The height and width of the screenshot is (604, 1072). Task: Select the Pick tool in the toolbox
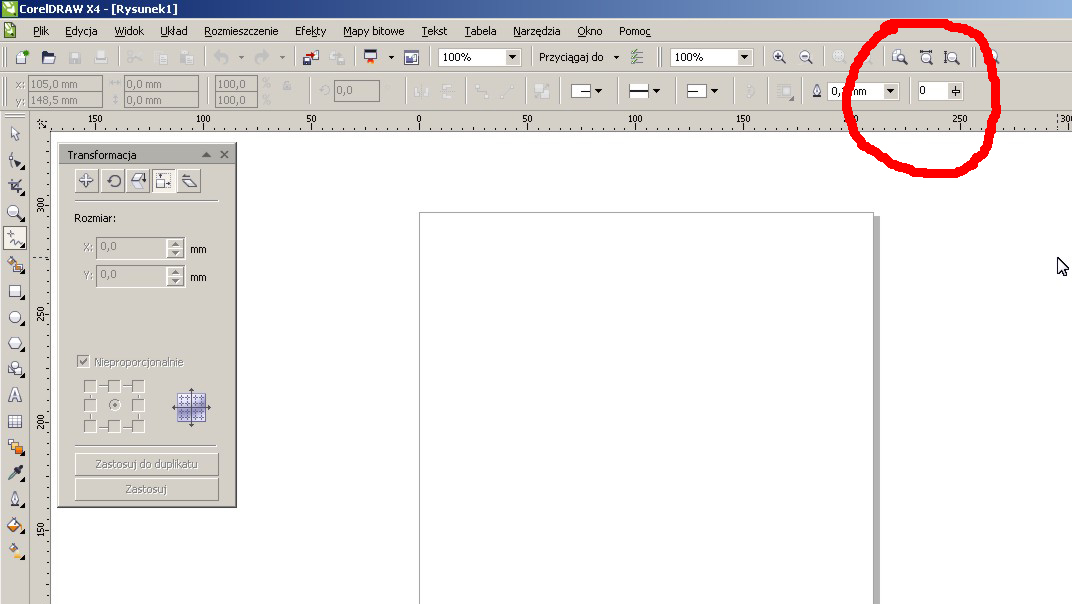pos(15,133)
